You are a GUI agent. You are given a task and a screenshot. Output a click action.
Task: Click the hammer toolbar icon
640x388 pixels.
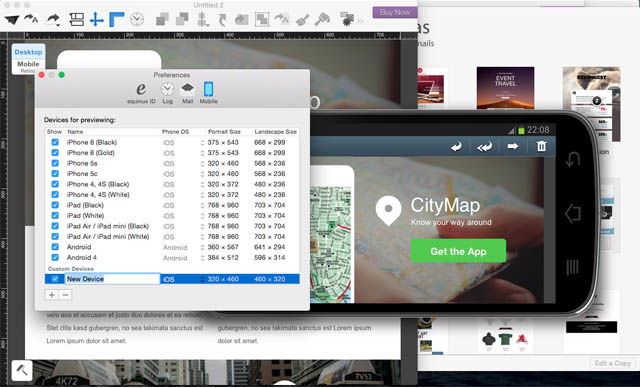(x=322, y=19)
